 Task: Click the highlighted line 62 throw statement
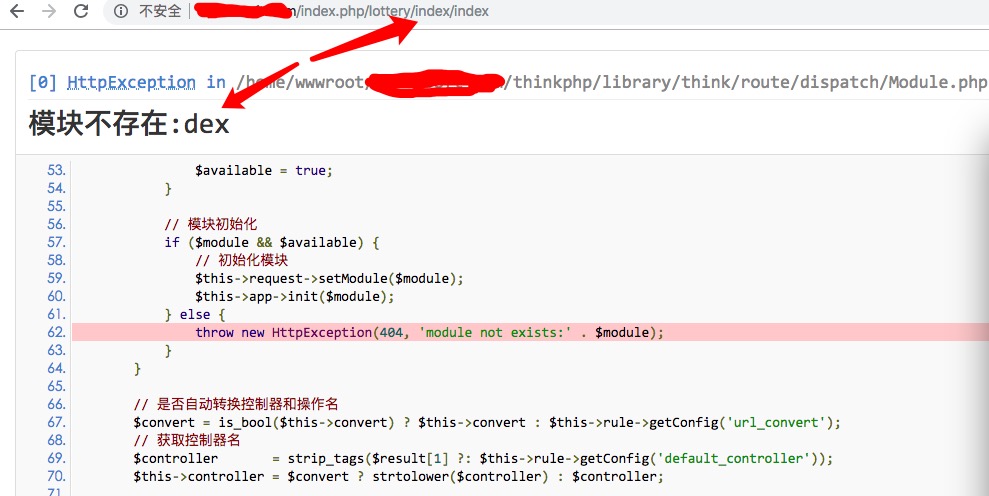429,332
